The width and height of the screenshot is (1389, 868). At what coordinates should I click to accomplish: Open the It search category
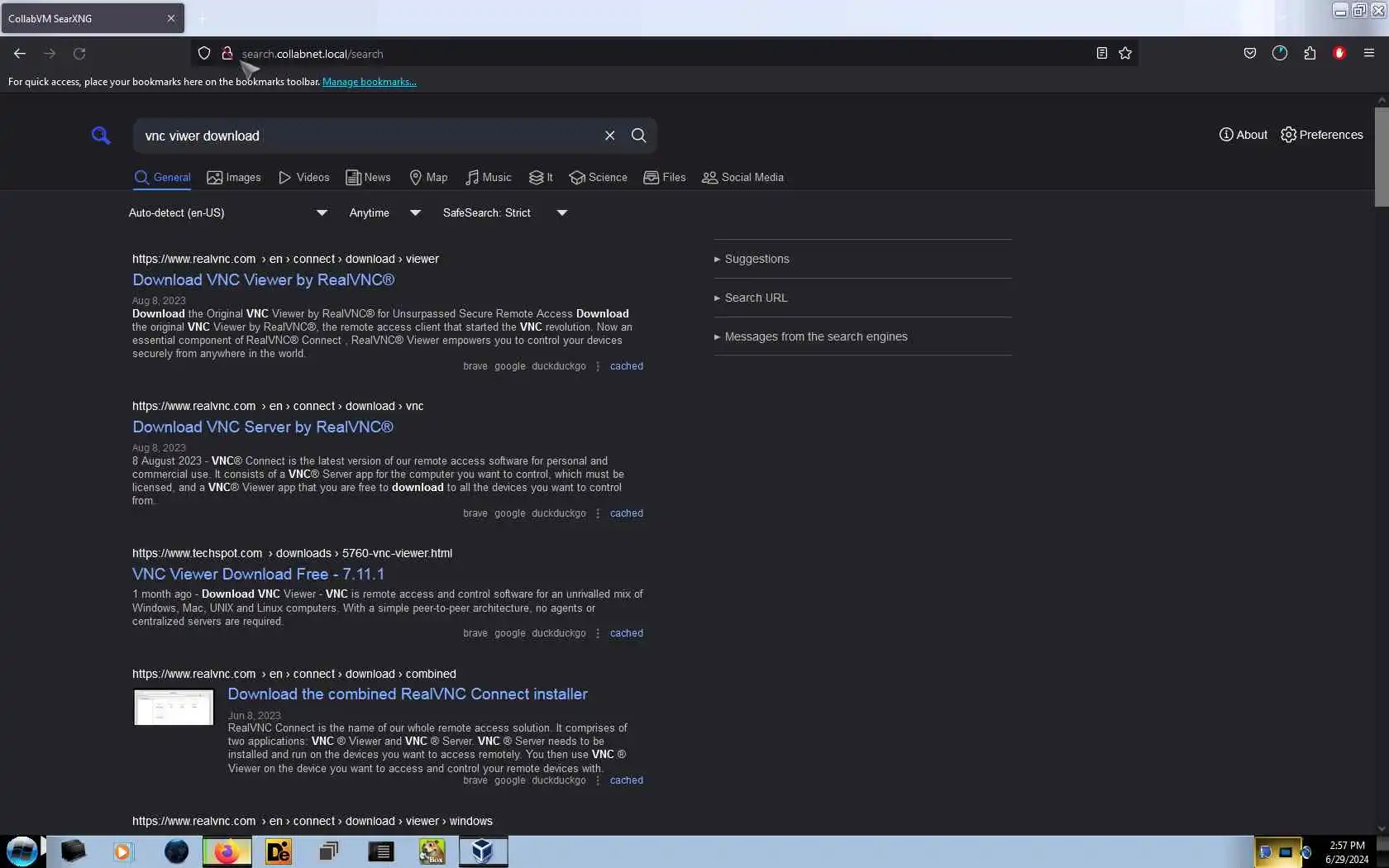tap(541, 178)
